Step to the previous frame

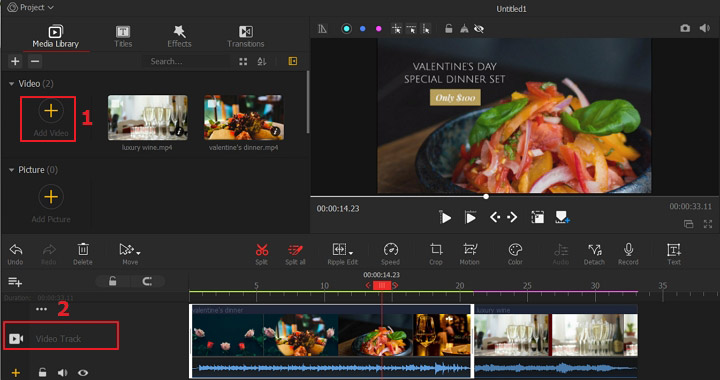point(495,217)
